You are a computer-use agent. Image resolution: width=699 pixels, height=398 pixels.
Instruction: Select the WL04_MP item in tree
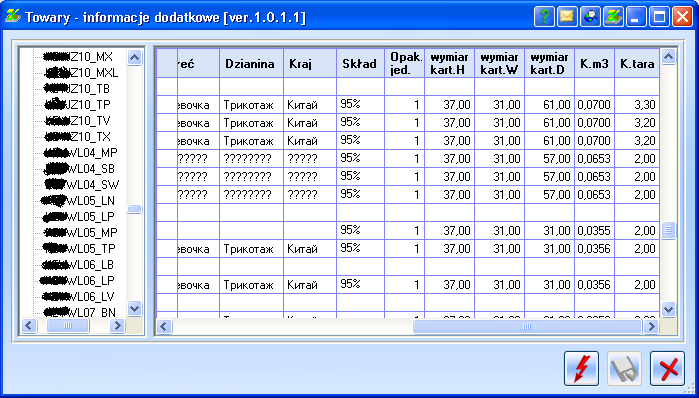[82, 152]
